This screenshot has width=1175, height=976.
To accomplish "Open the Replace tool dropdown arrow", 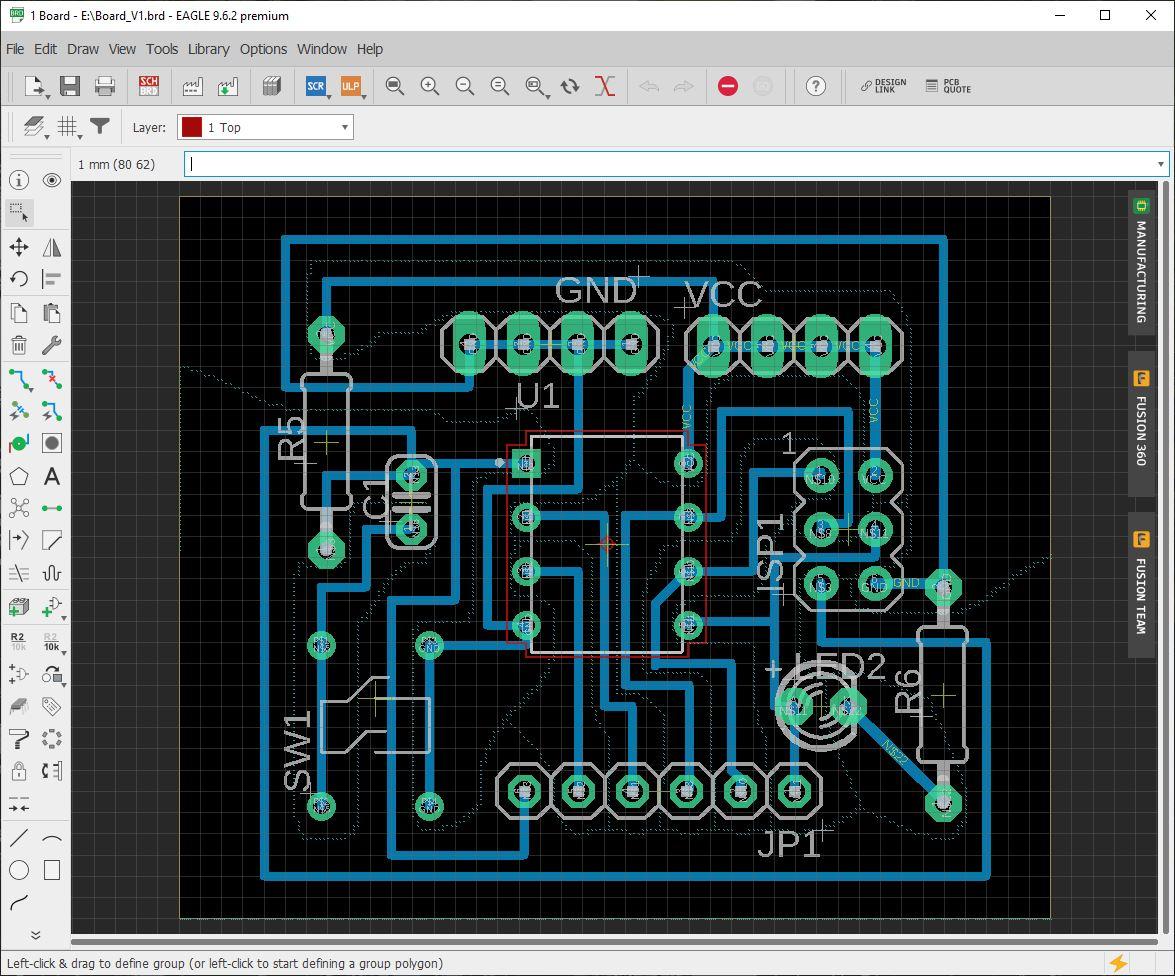I will [64, 685].
